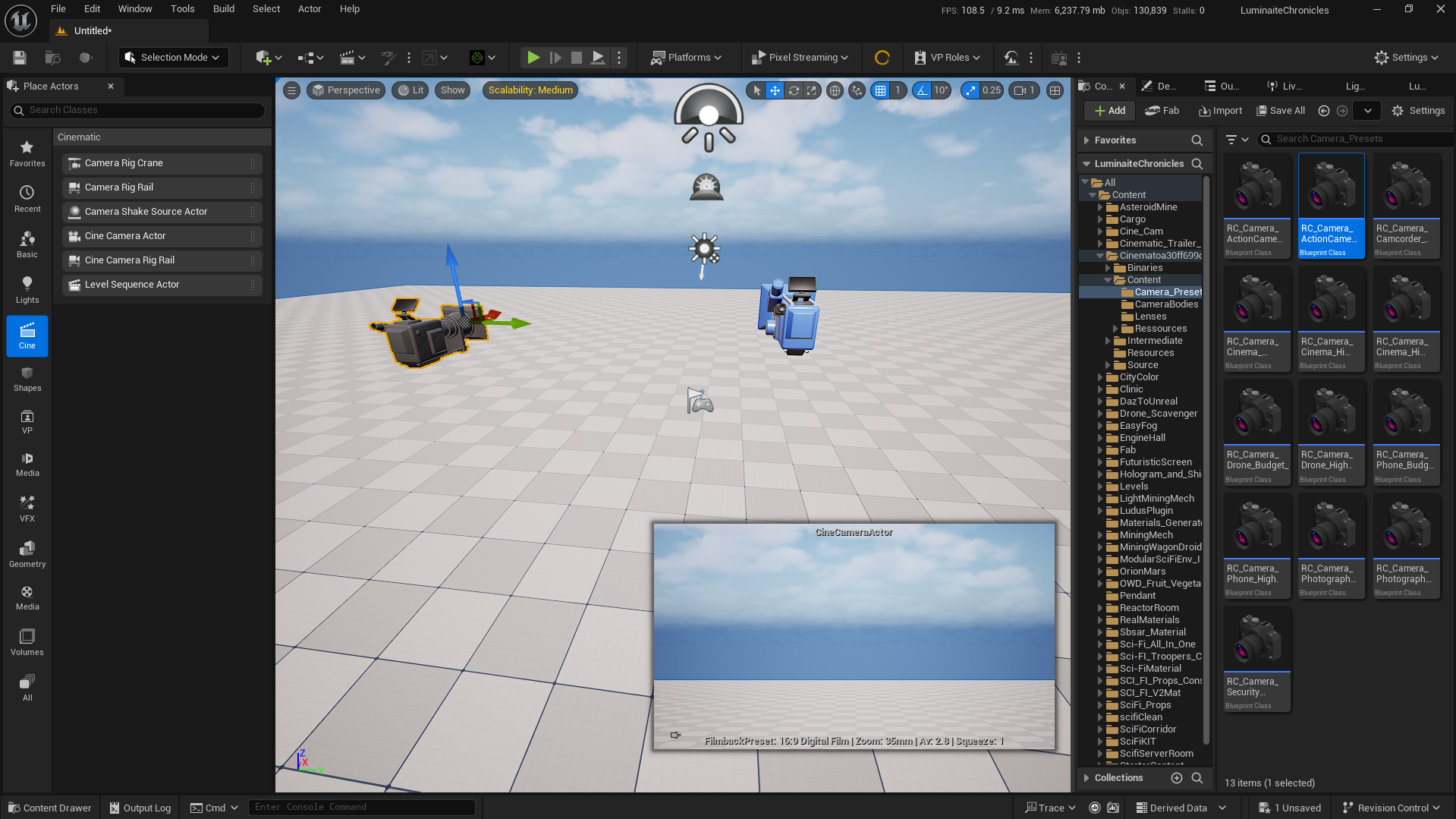The width and height of the screenshot is (1456, 819).
Task: Open the Shapes category
Action: (27, 379)
